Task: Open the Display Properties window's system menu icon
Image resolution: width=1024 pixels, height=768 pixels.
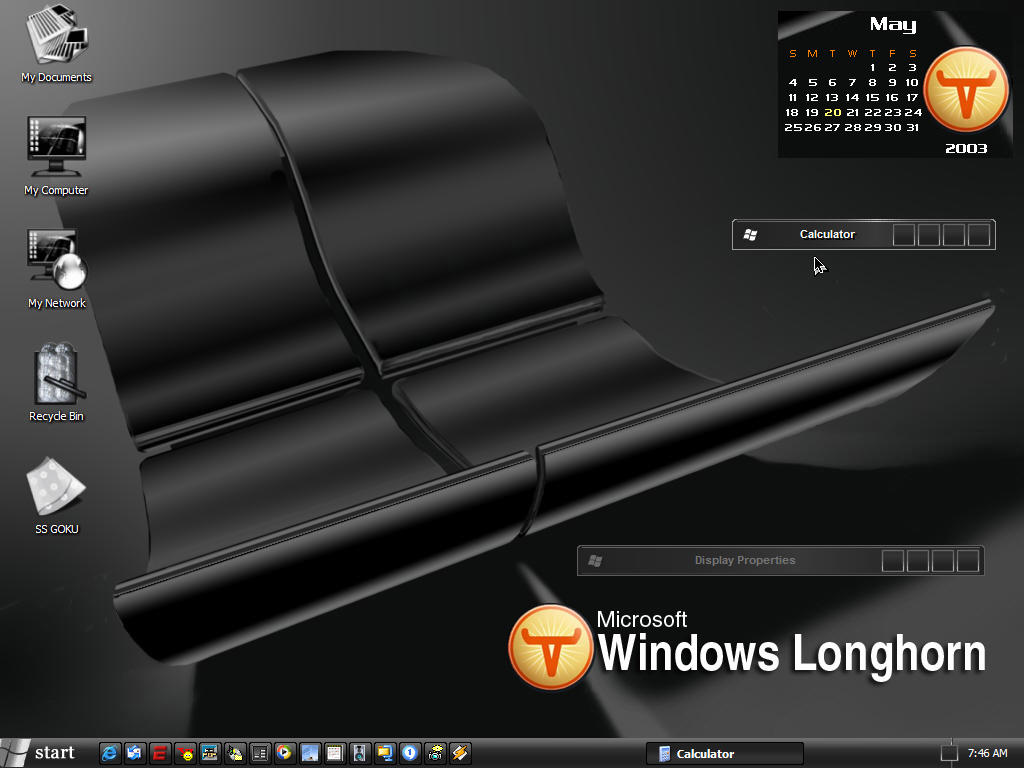Action: pyautogui.click(x=595, y=560)
